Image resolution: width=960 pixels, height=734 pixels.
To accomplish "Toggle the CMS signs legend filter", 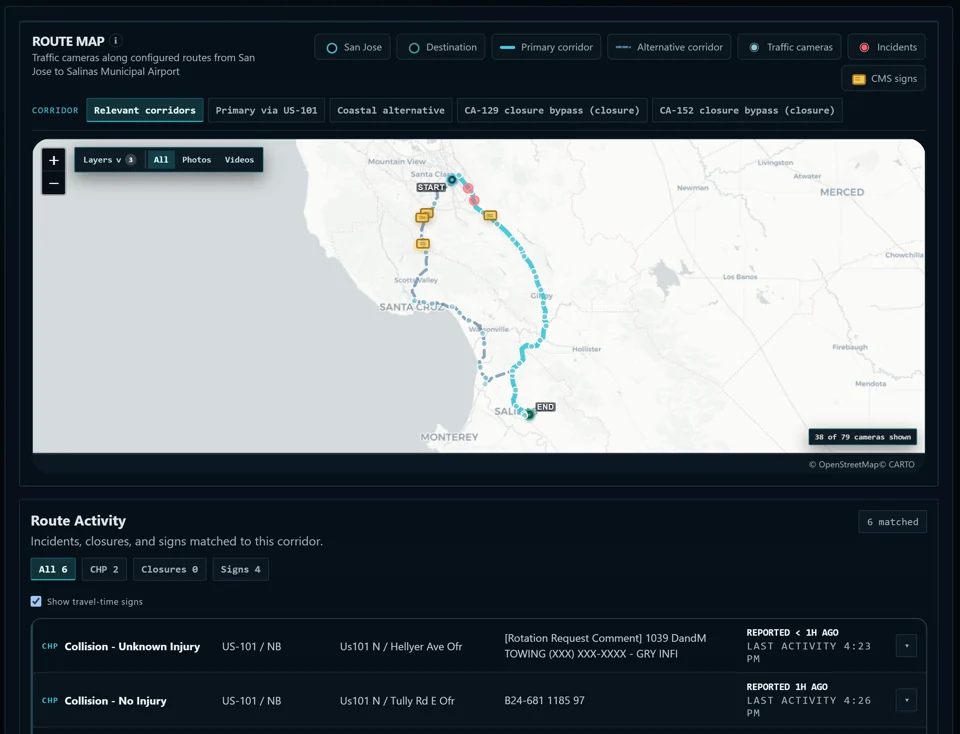I will click(883, 78).
